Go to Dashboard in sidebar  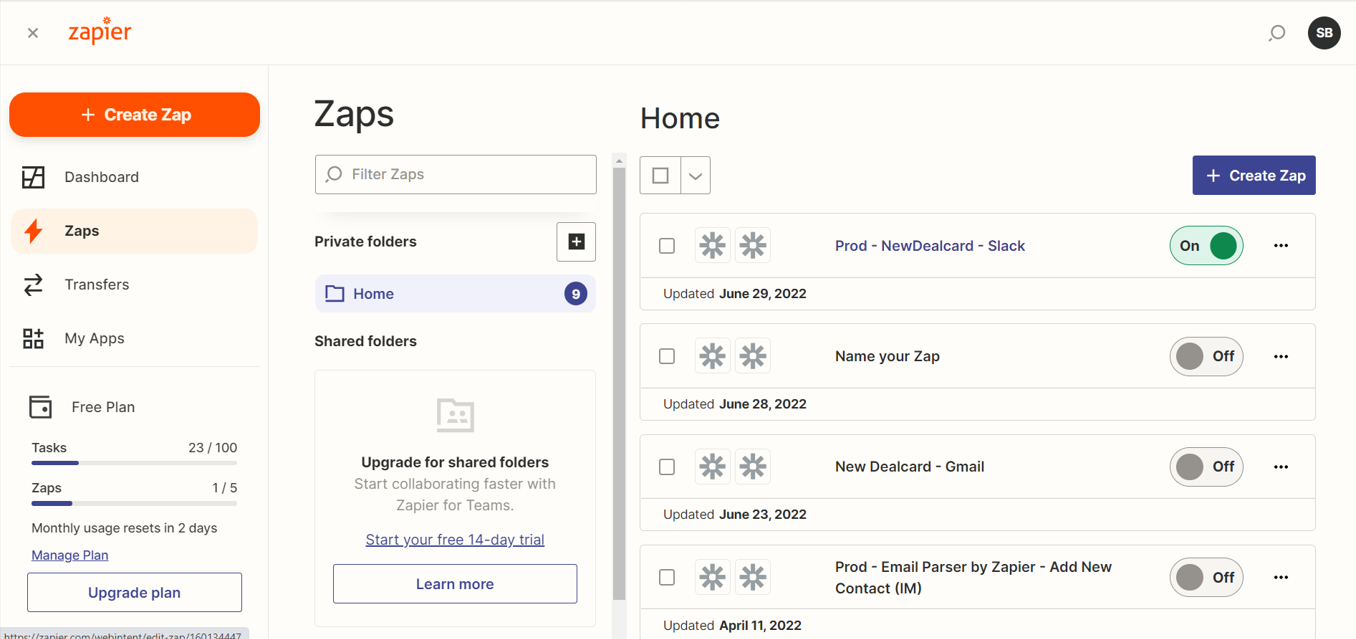pyautogui.click(x=134, y=177)
